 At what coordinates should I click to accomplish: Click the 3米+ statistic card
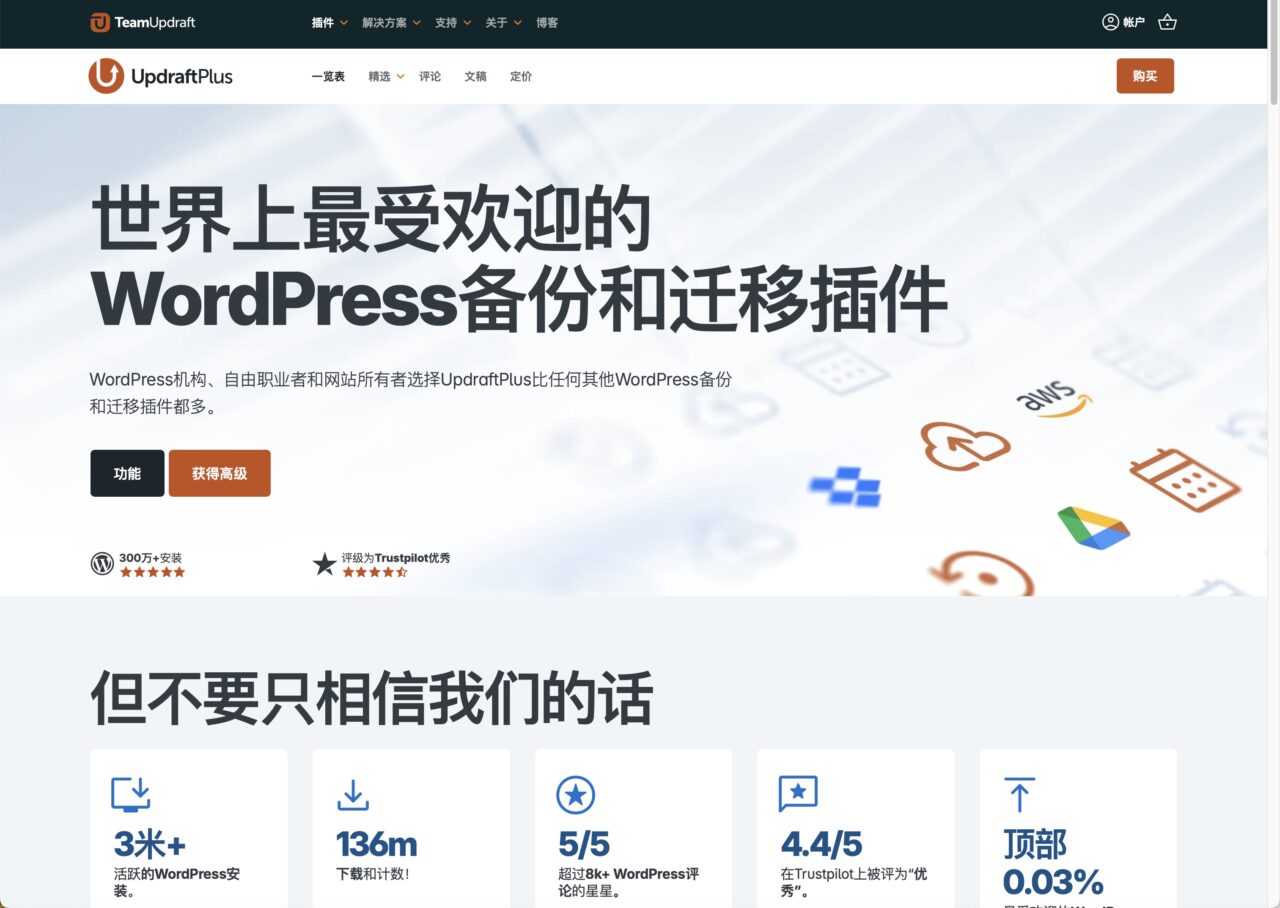189,828
